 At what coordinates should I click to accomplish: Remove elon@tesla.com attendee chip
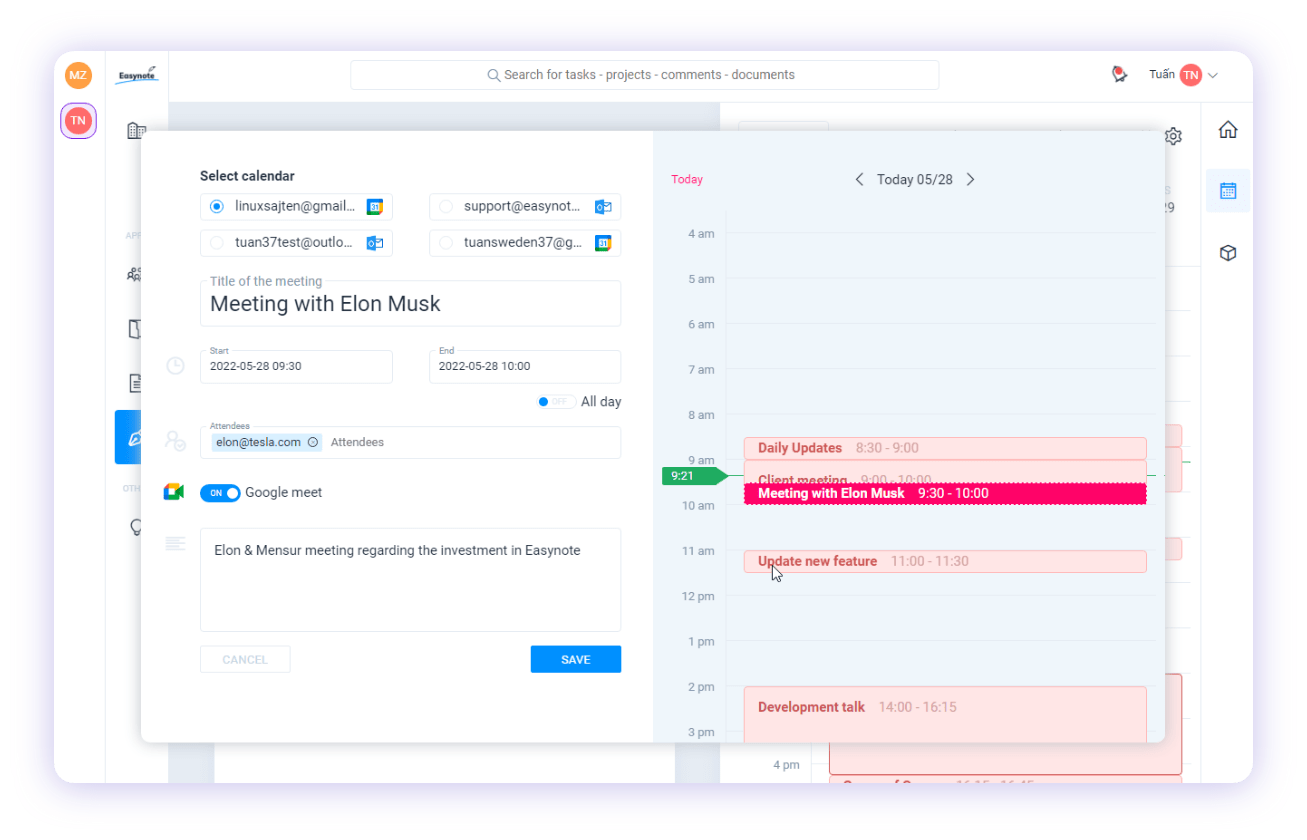313,442
